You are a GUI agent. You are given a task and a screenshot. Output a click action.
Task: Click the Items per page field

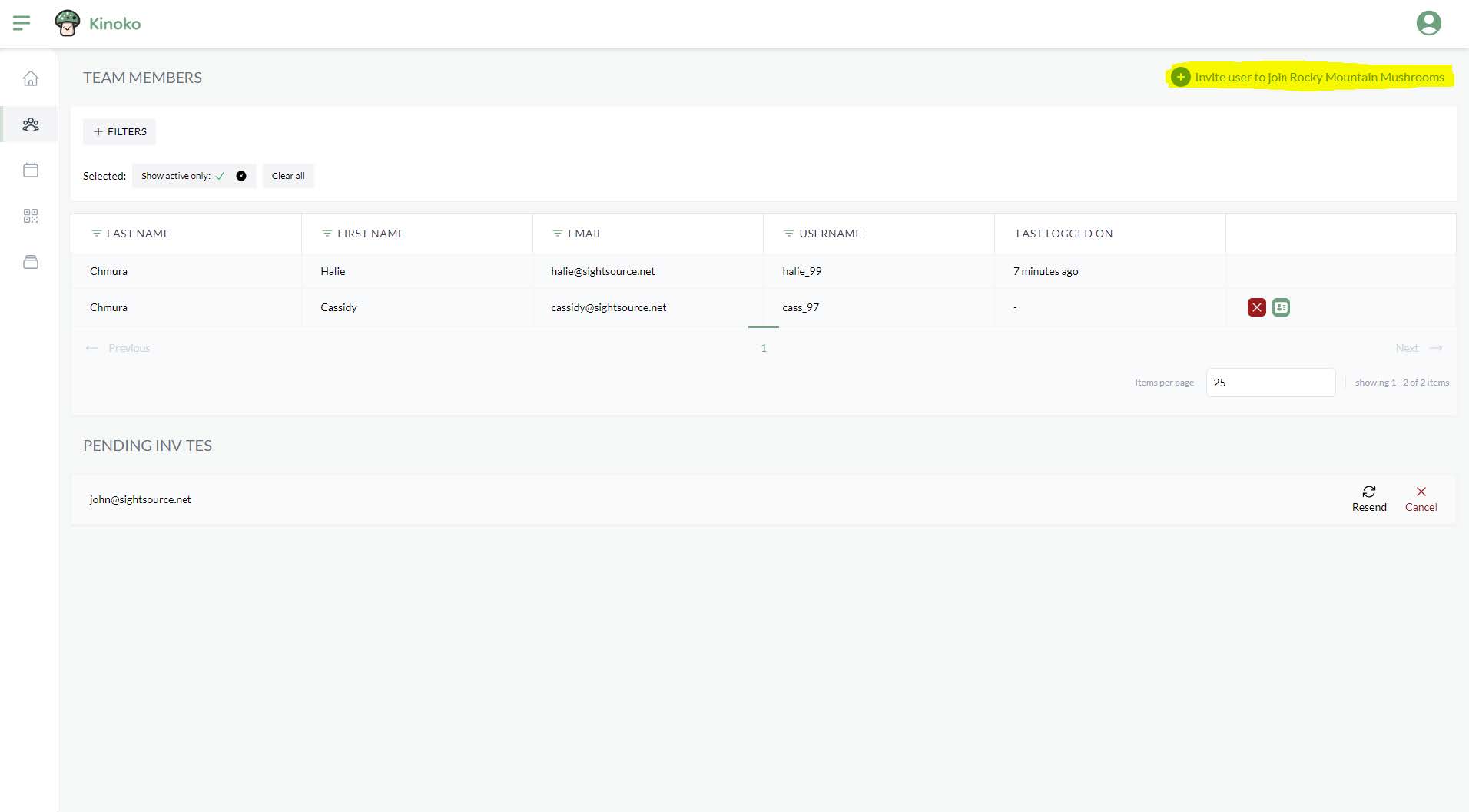pos(1270,383)
